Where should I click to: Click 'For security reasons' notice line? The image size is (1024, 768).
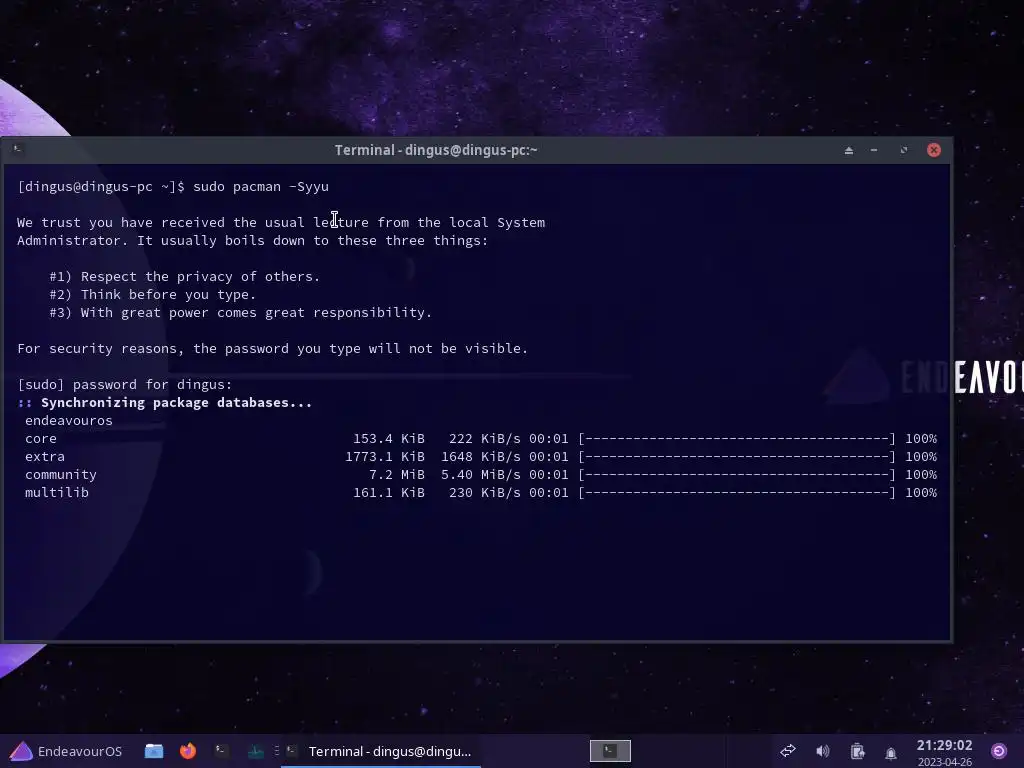(272, 349)
